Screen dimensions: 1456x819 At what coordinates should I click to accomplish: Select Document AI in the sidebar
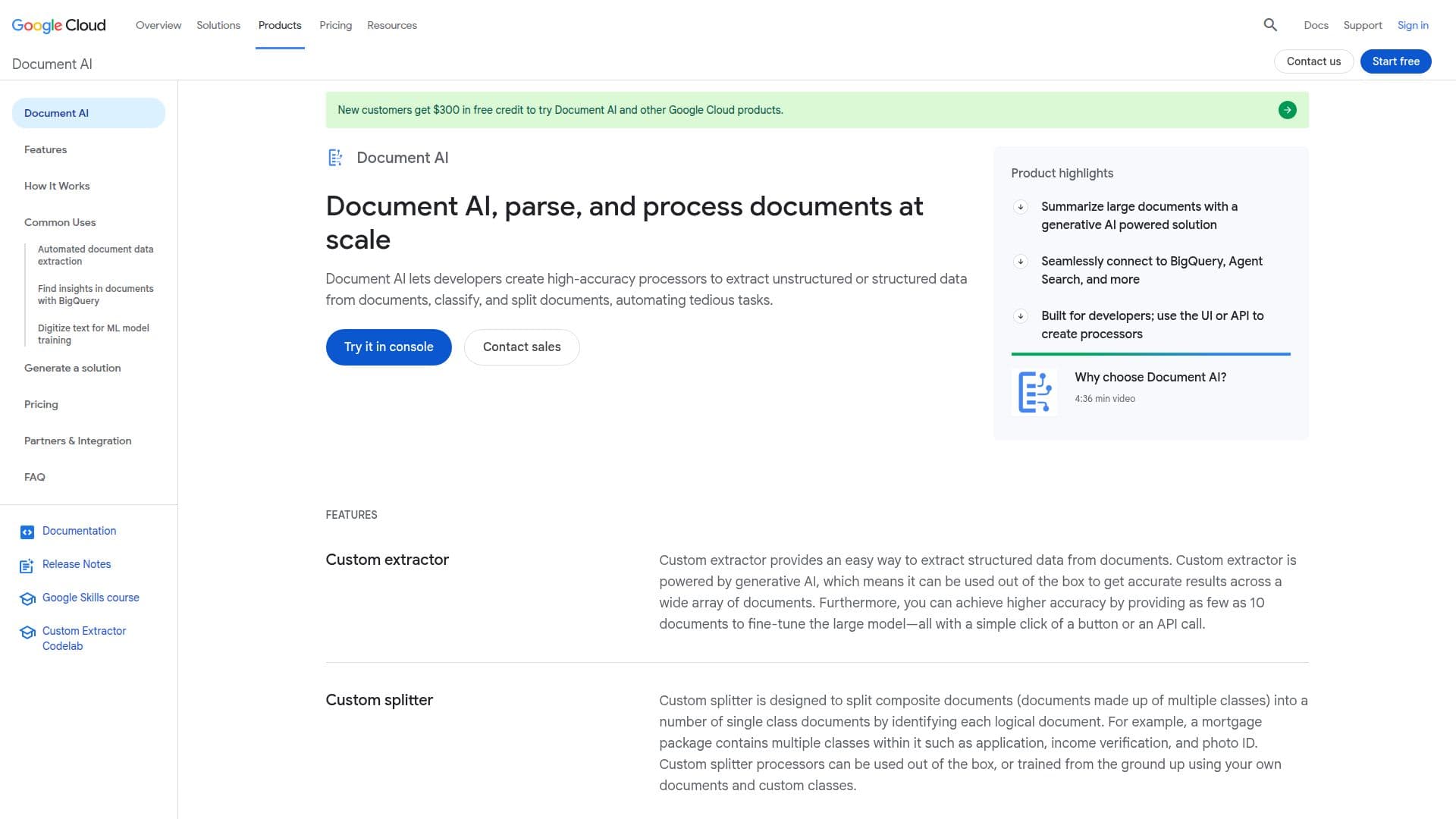[x=89, y=113]
